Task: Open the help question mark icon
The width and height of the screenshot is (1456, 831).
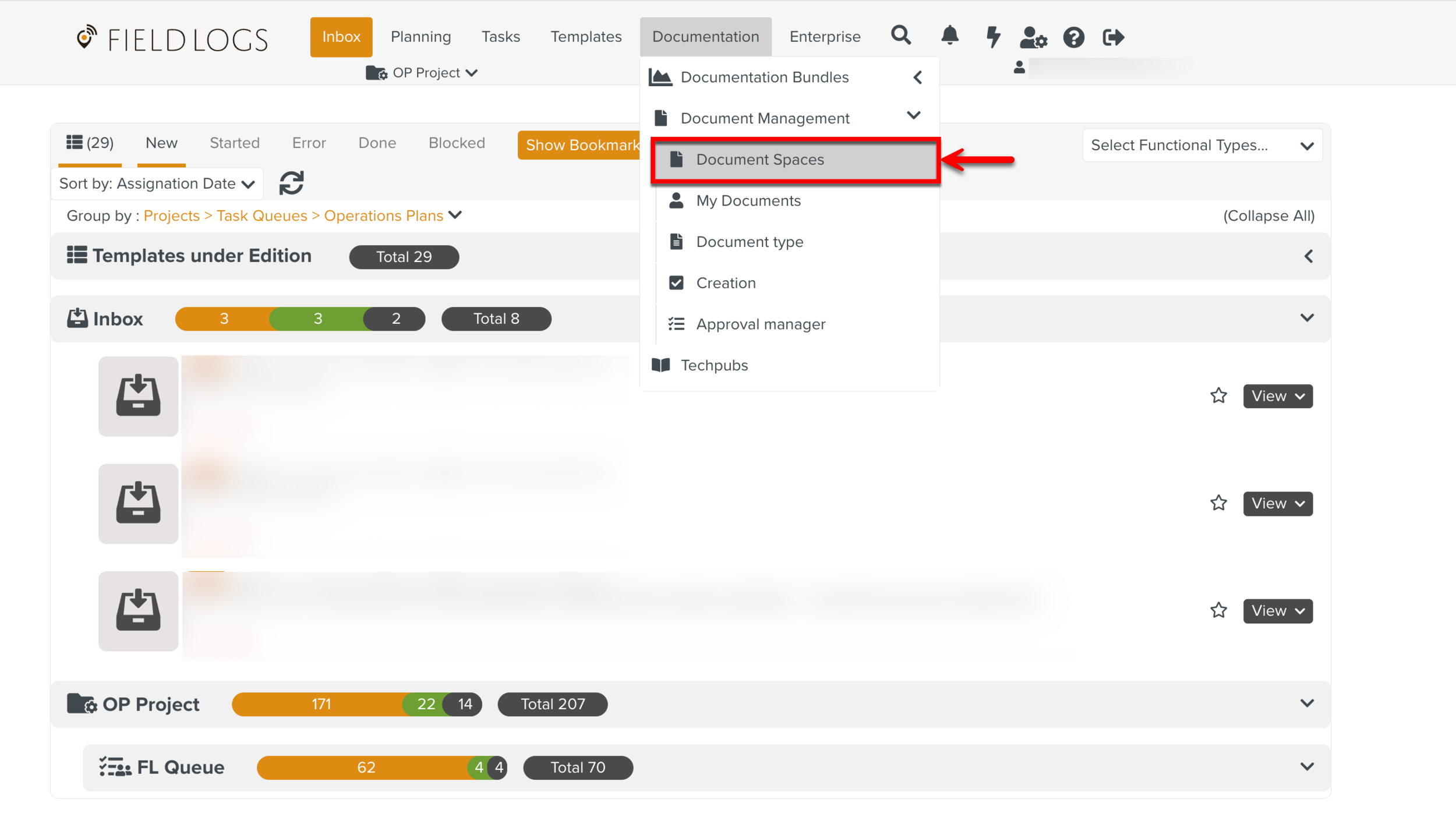Action: (1073, 37)
